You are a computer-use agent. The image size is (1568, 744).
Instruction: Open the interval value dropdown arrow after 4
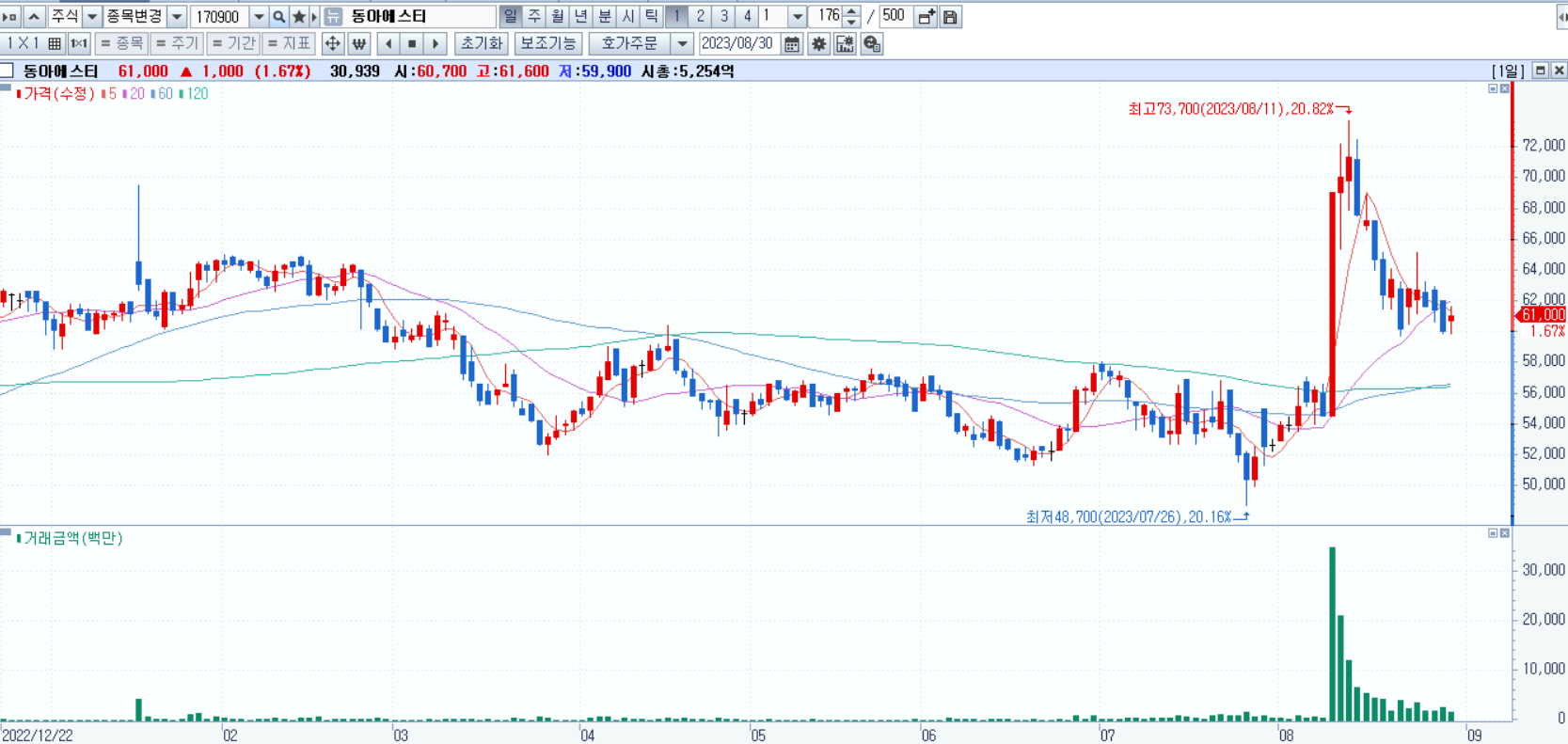click(x=798, y=17)
